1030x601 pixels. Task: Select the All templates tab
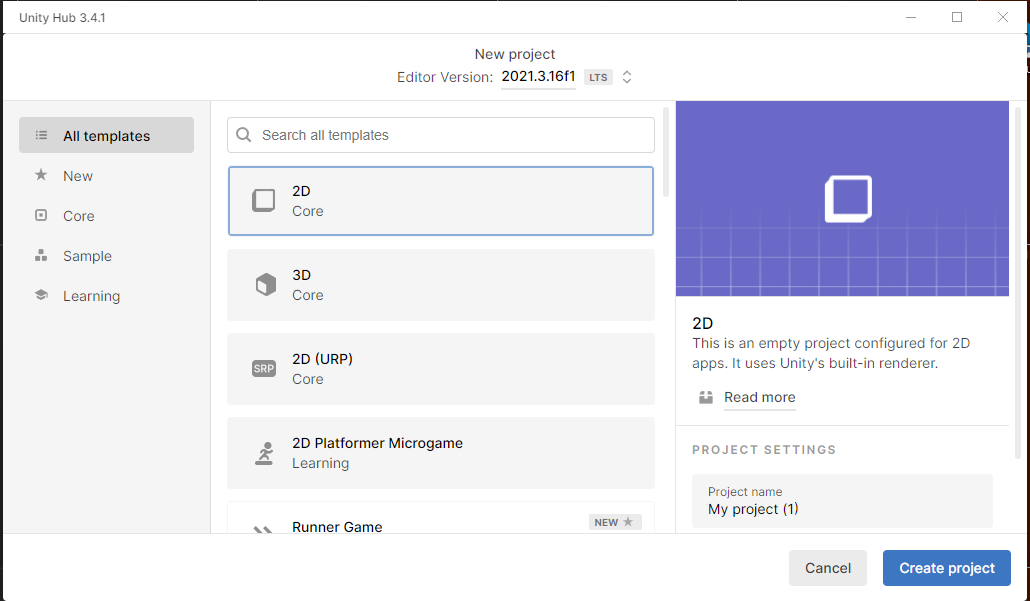[x=106, y=136]
